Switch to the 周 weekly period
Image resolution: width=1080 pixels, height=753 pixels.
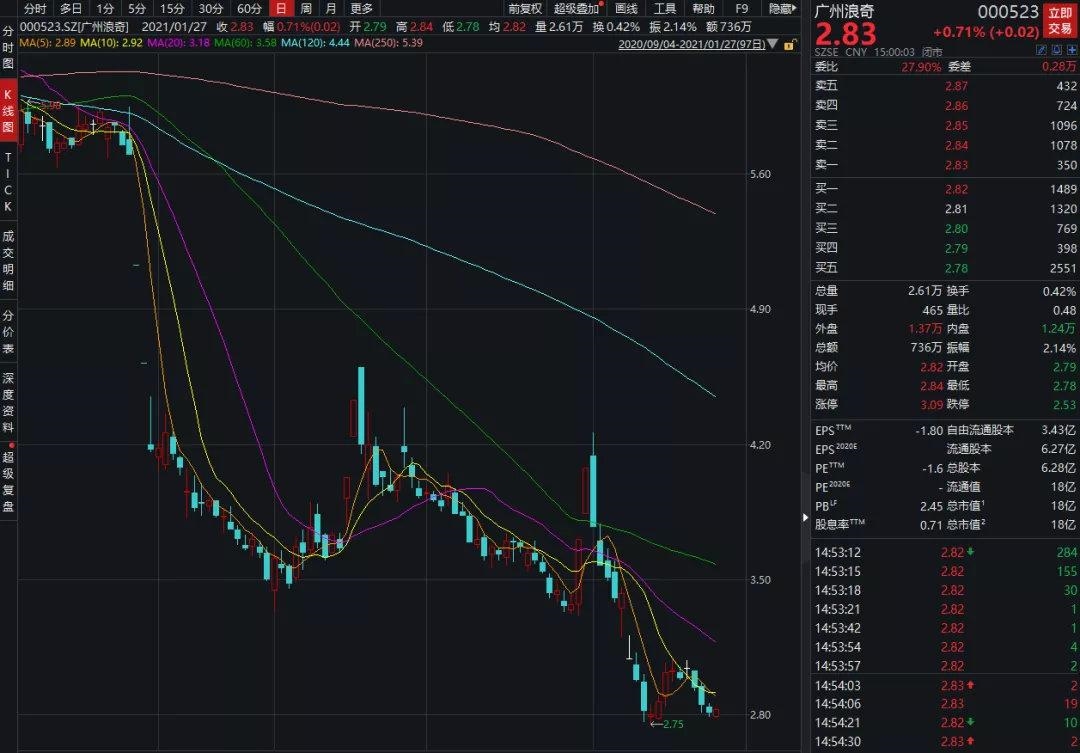pos(306,9)
